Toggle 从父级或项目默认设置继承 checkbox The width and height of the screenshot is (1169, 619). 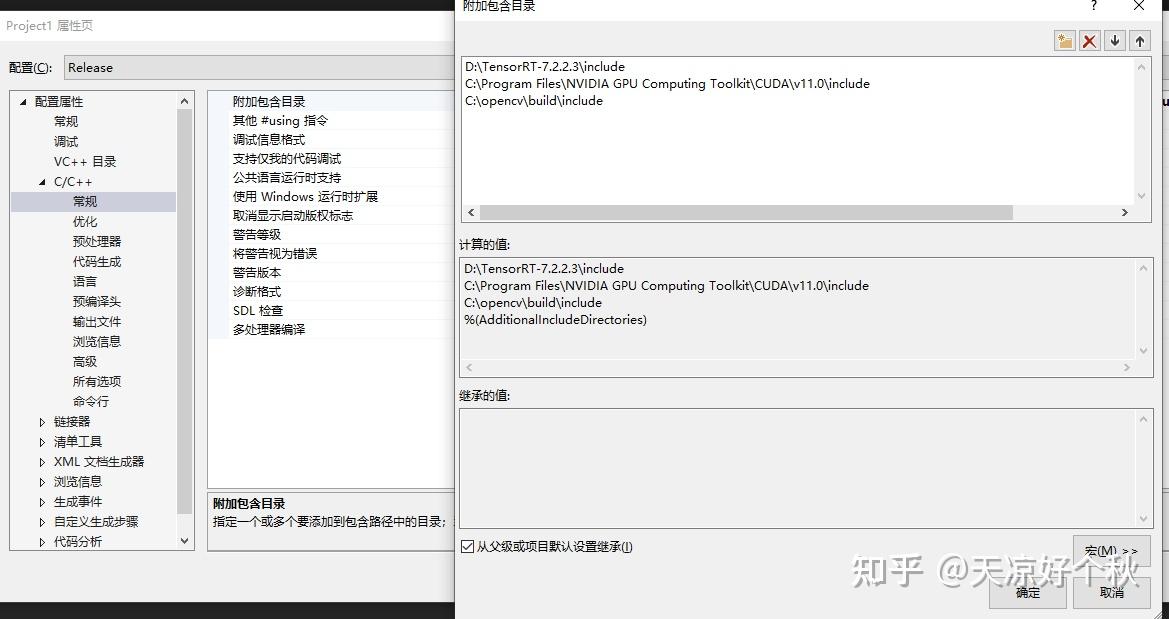click(x=467, y=547)
